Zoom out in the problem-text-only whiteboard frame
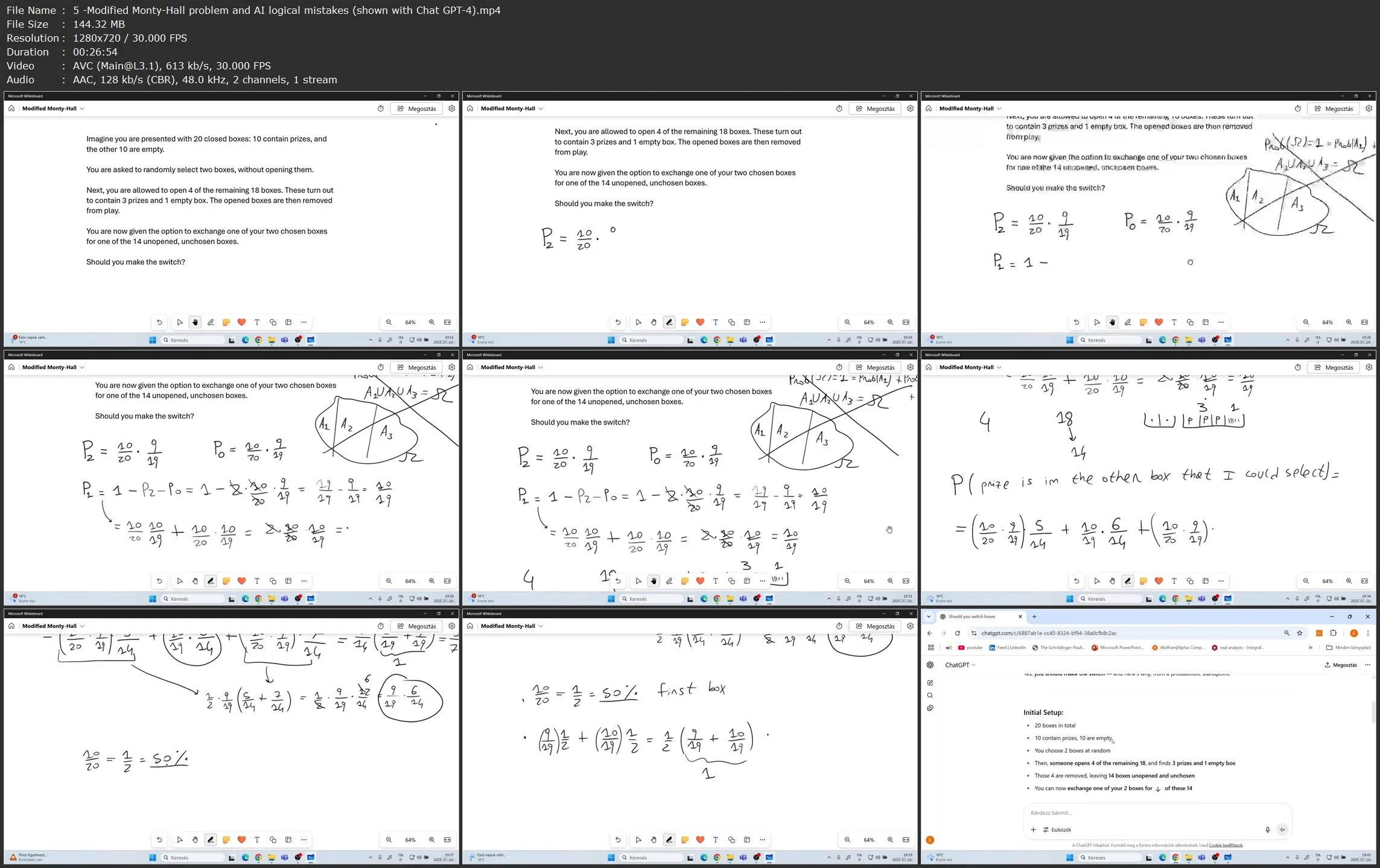Screen dimensions: 1380x868 coord(389,322)
